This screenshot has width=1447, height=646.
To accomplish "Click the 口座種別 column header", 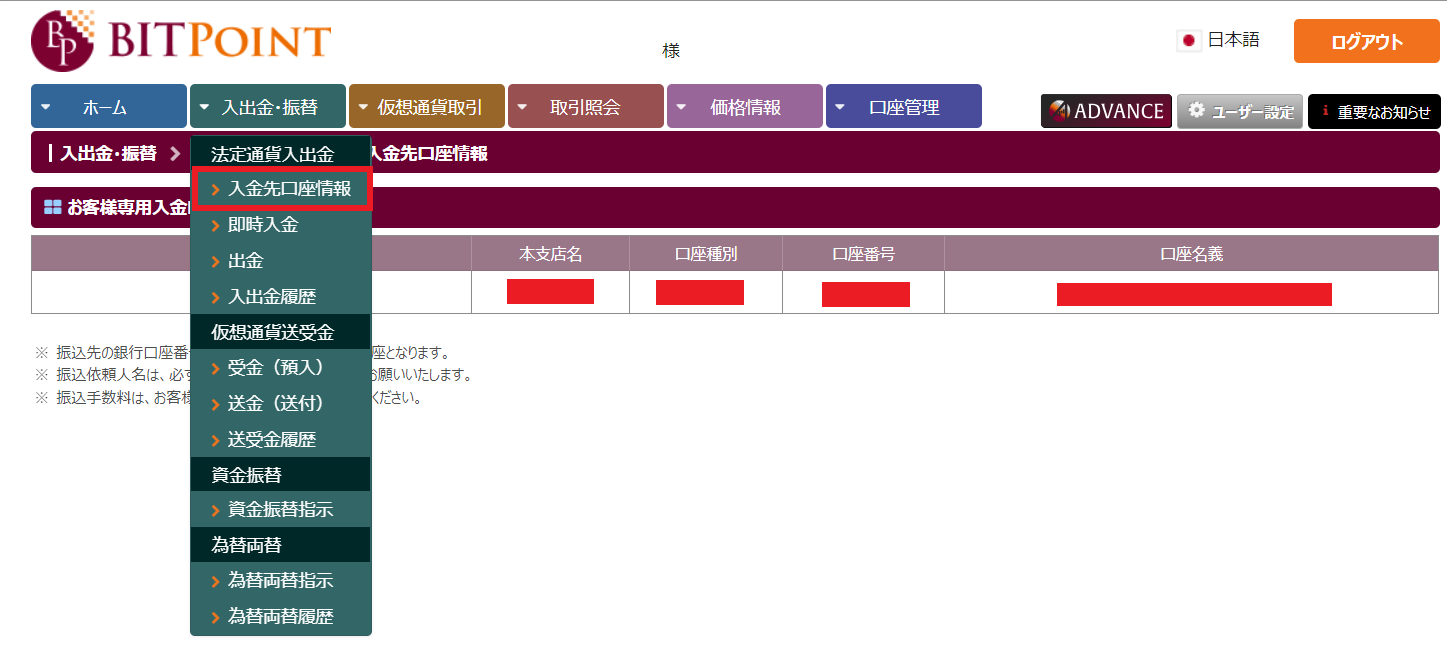I will 706,254.
